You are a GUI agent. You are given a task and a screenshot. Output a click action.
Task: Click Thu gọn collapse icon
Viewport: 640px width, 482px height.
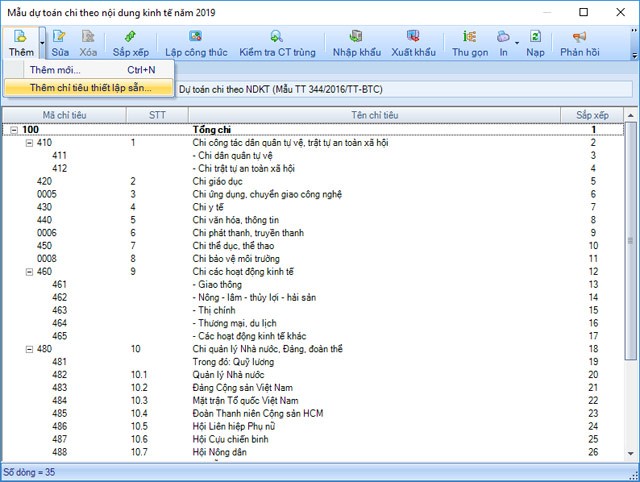point(470,37)
